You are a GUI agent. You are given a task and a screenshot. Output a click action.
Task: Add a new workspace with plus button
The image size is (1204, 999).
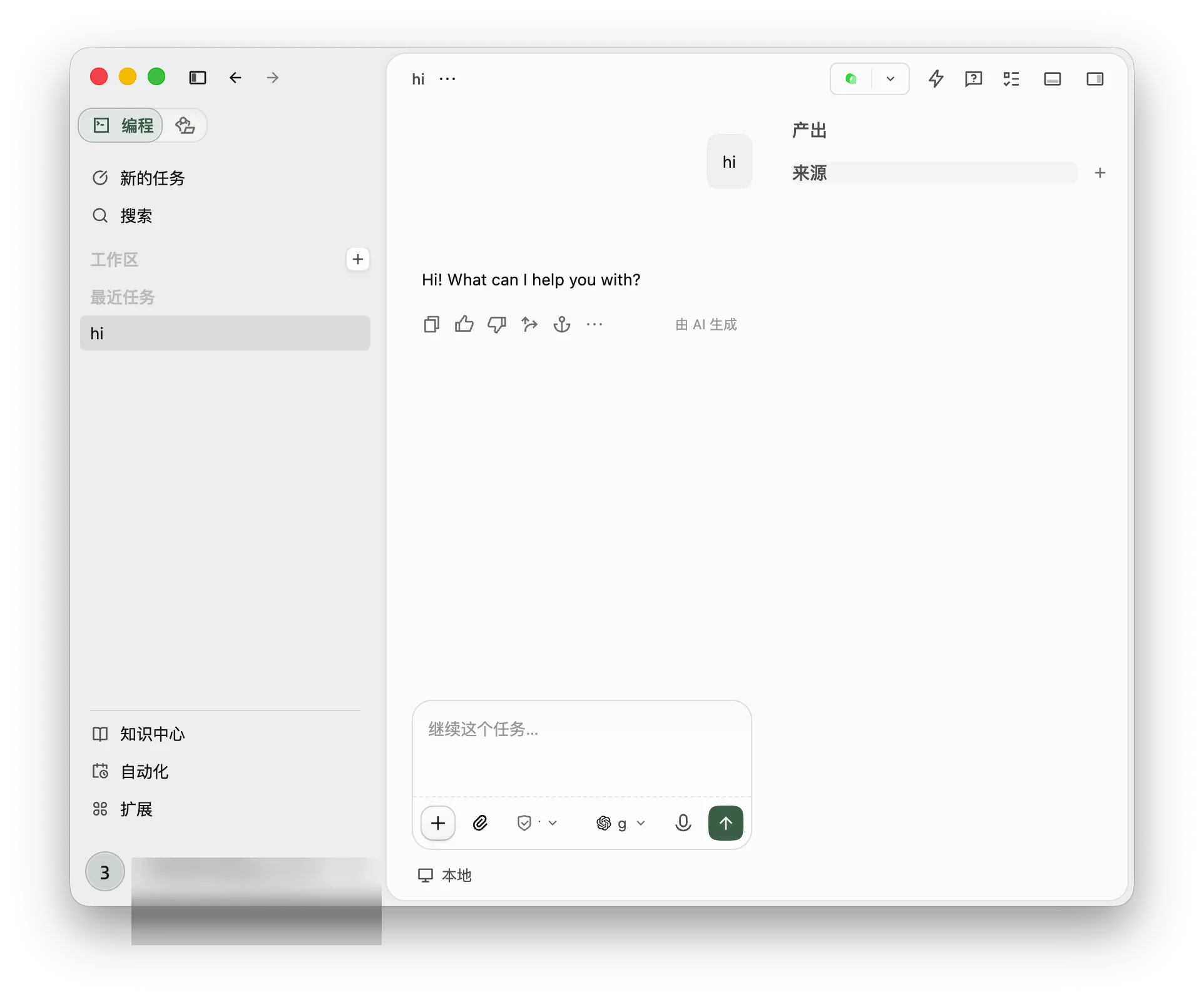tap(358, 259)
